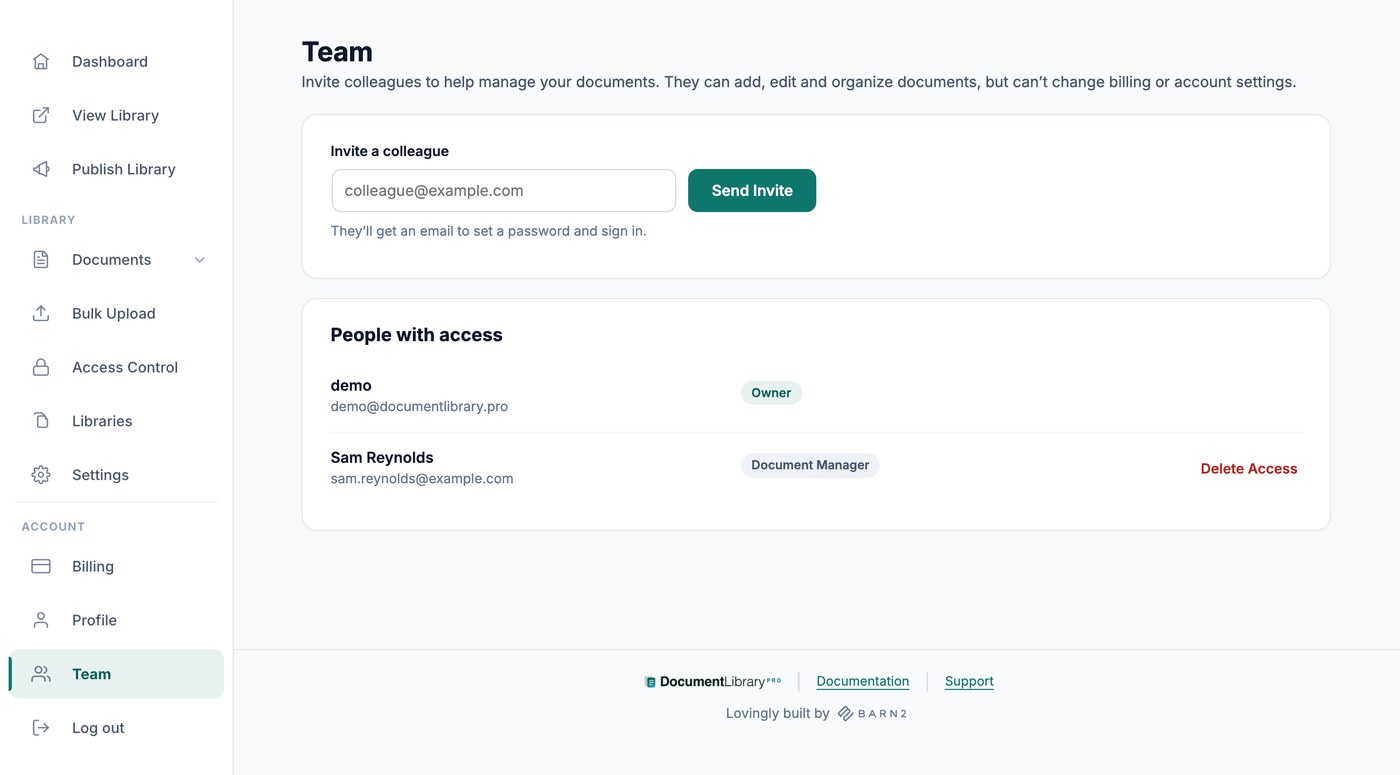Click the Bulk Upload arrow icon
The width and height of the screenshot is (1400, 775).
pos(41,314)
